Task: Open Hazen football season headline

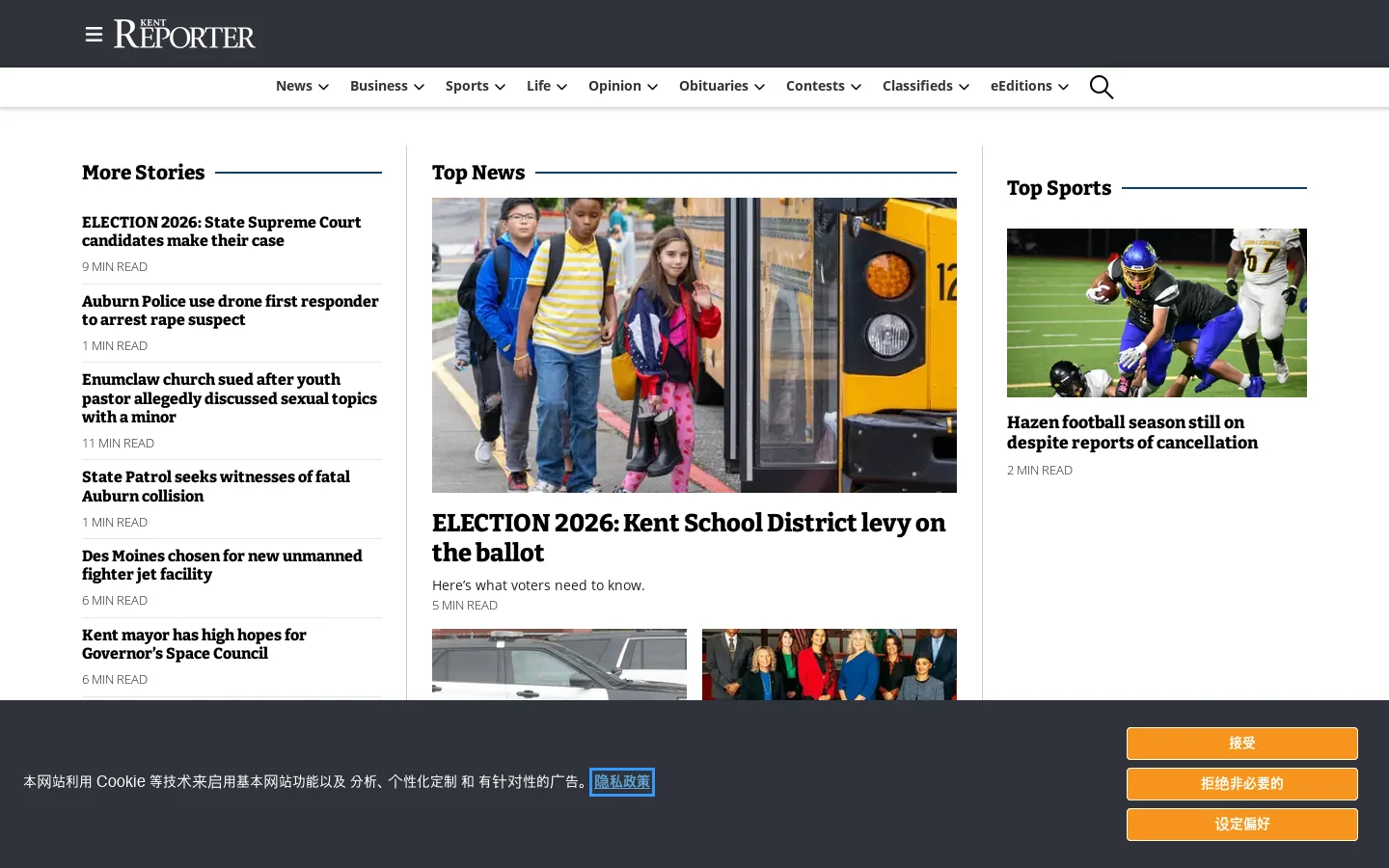Action: tap(1132, 432)
